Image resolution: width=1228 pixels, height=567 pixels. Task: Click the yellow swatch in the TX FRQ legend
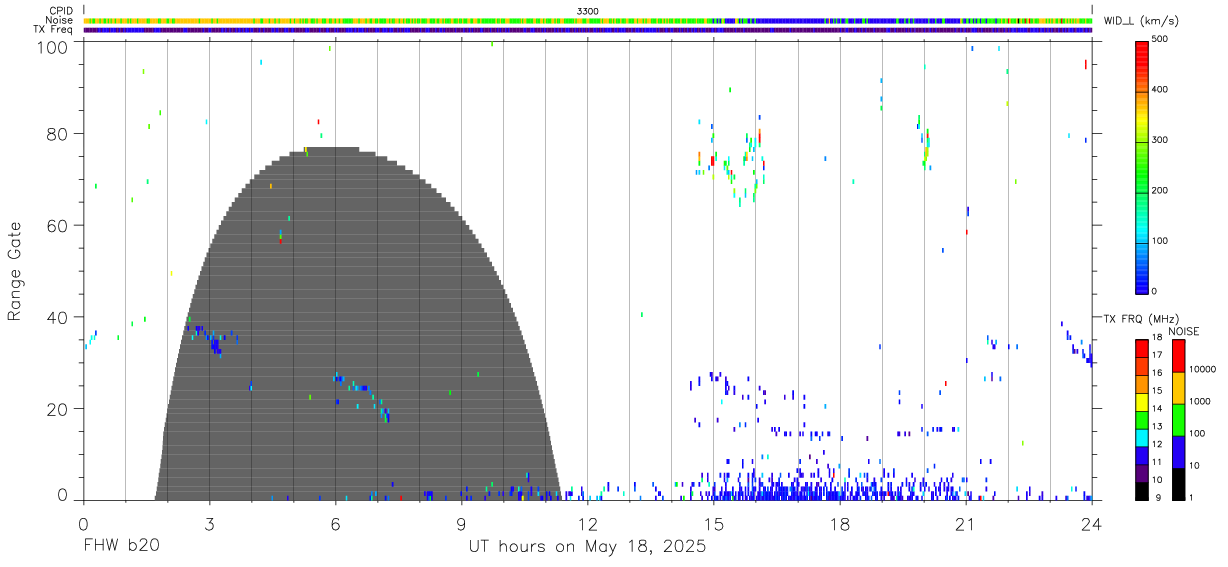pyautogui.click(x=1142, y=401)
